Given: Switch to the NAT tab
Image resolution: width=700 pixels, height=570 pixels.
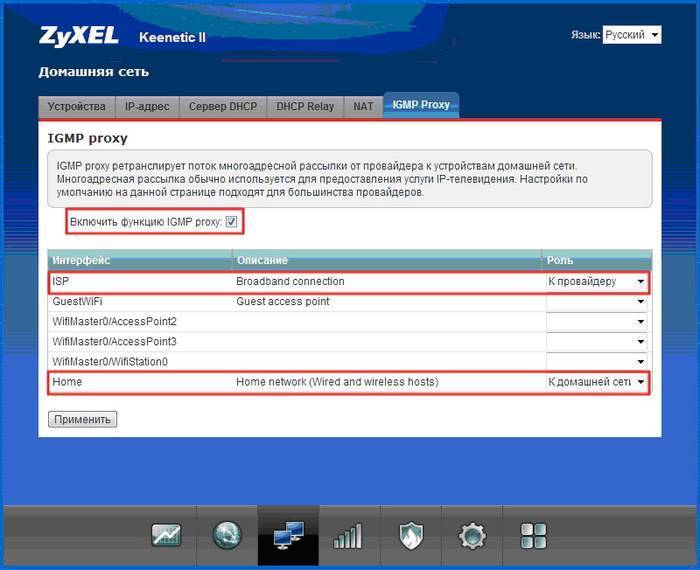Looking at the screenshot, I should pyautogui.click(x=363, y=107).
